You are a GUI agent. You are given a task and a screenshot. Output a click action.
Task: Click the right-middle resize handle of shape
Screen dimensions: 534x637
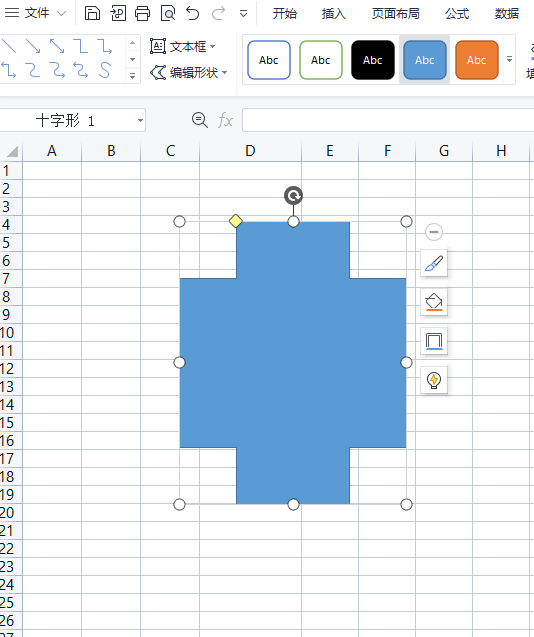tap(406, 362)
